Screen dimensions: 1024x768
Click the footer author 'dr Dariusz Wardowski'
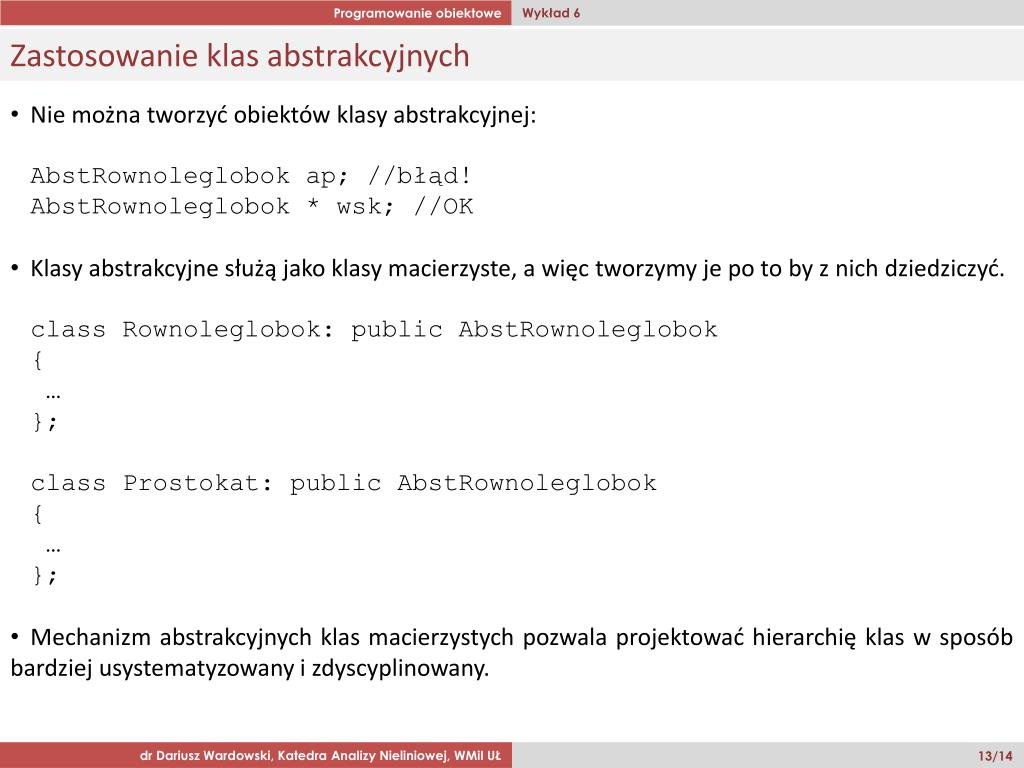206,756
